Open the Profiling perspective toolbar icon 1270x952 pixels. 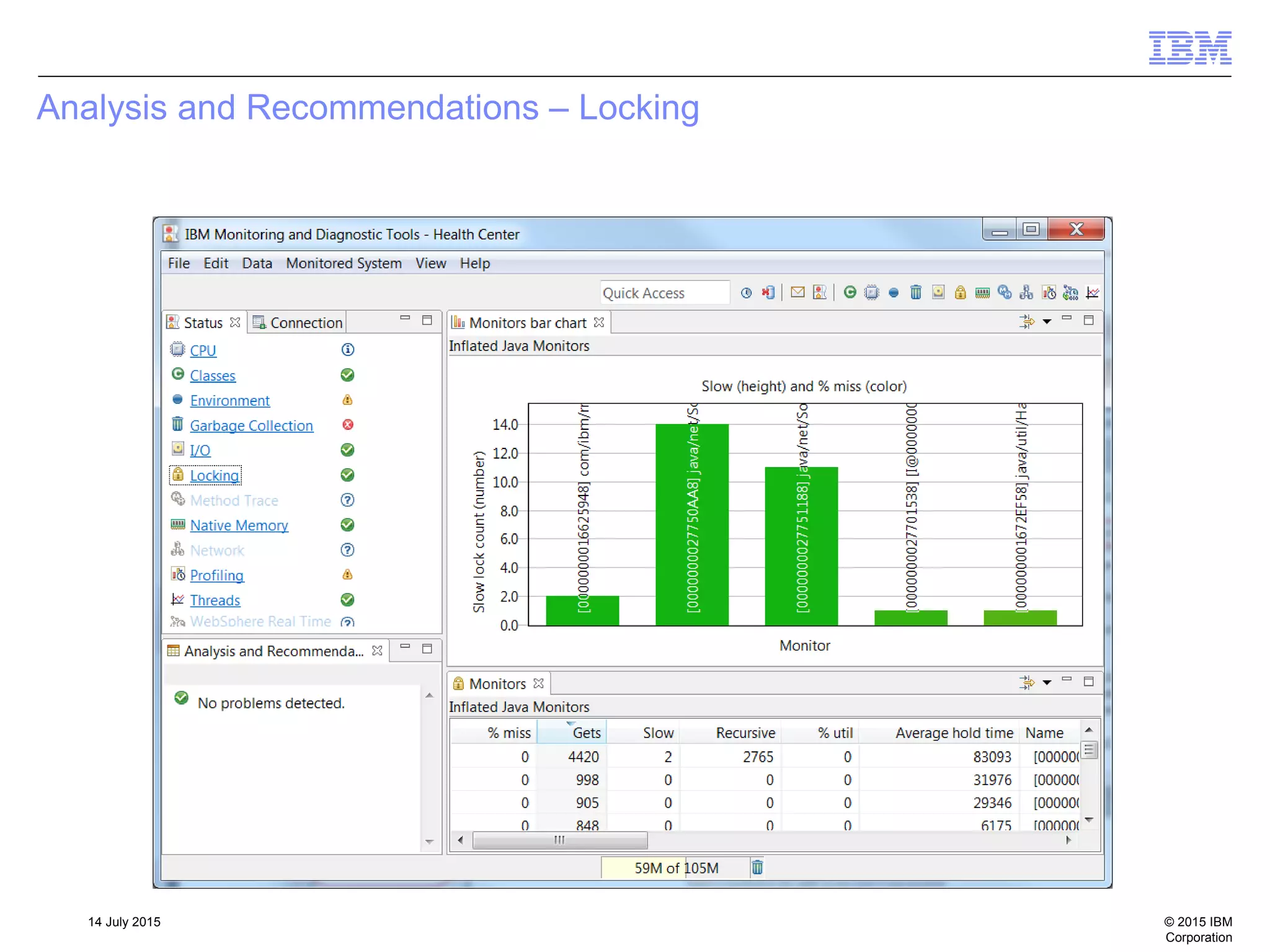pyautogui.click(x=1049, y=292)
